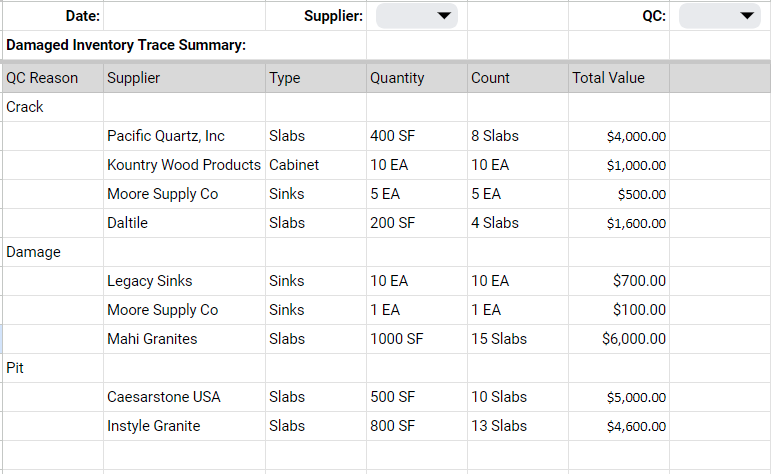Image resolution: width=771 pixels, height=474 pixels.
Task: Select the Cabinet type cell
Action: (x=316, y=165)
